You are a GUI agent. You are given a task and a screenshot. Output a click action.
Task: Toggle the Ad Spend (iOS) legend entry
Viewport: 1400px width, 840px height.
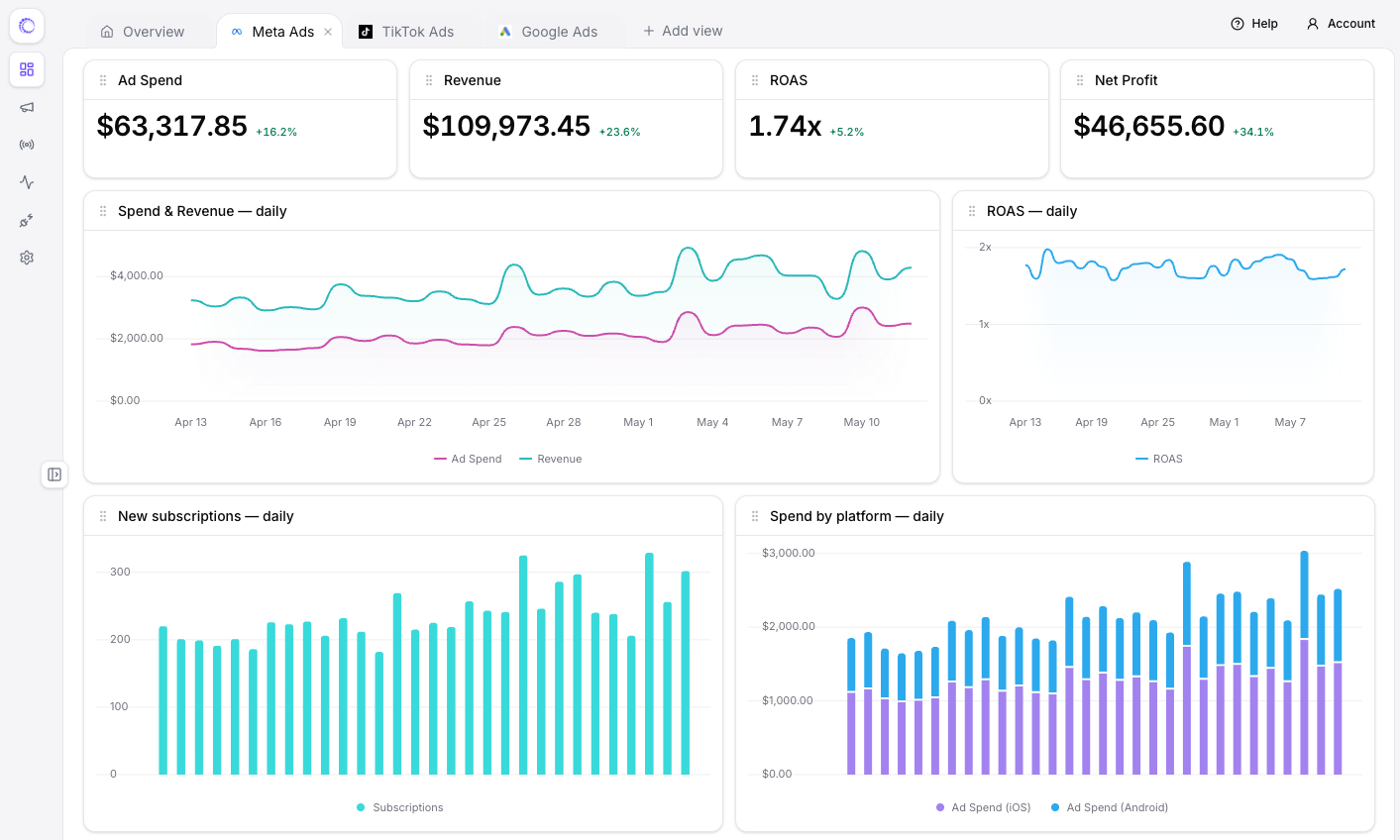point(984,807)
